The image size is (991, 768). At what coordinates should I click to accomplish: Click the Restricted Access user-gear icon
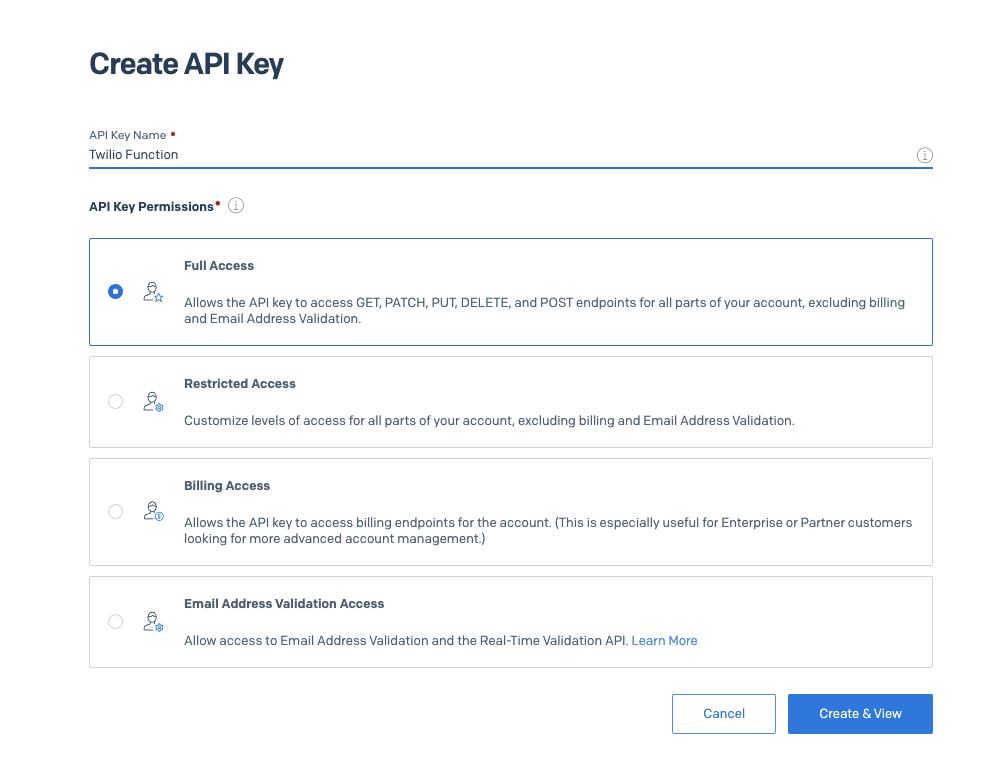point(153,402)
